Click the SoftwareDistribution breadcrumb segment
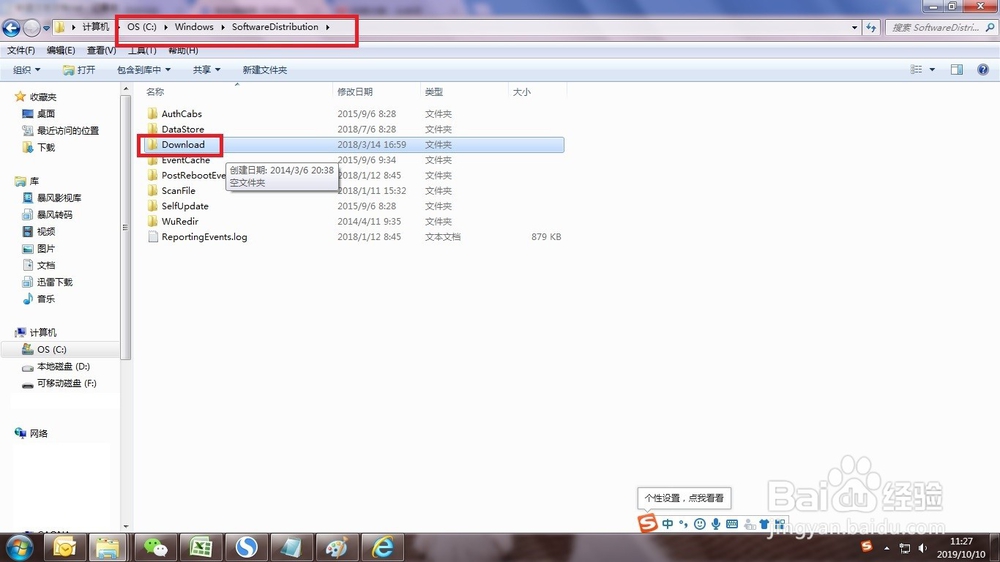This screenshot has width=1000, height=562. [x=275, y=27]
